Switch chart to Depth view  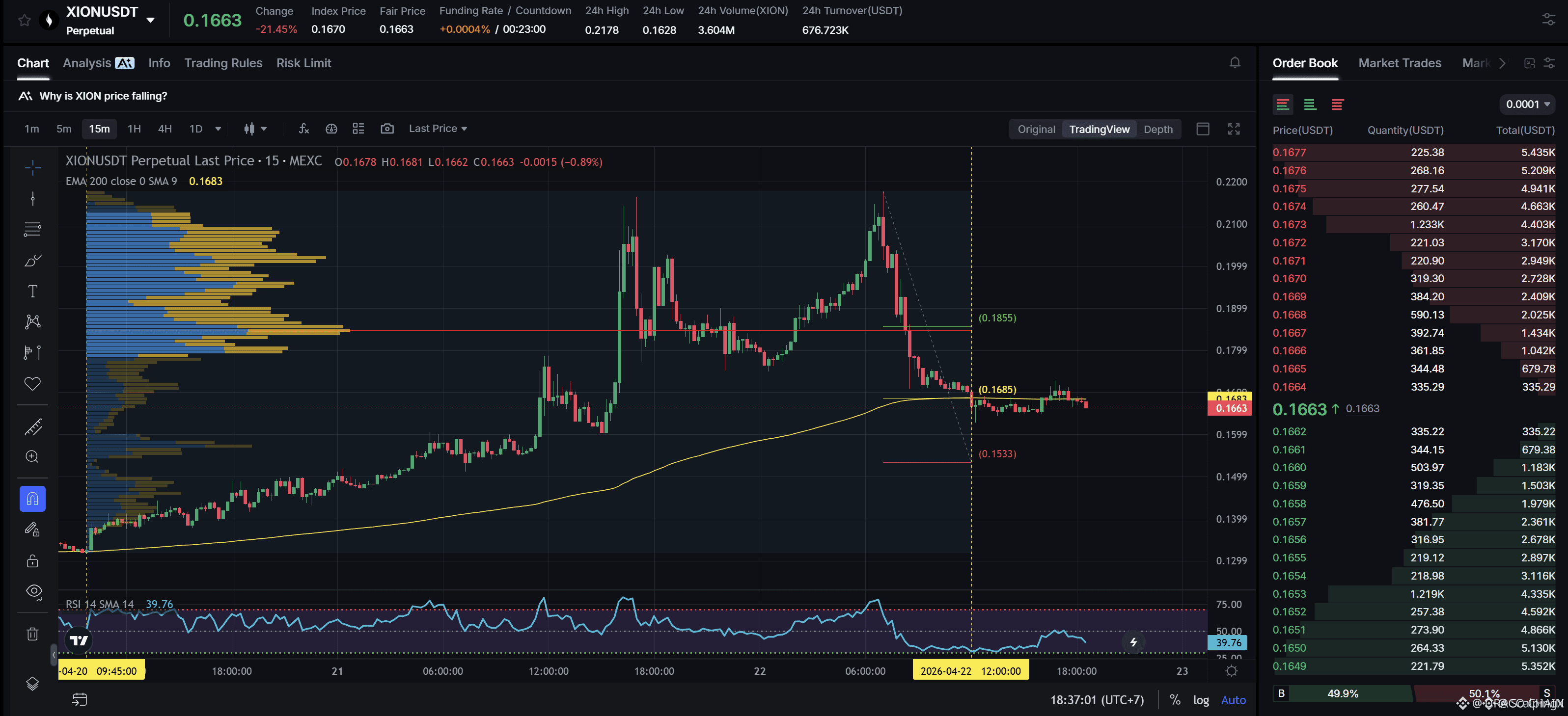[1158, 130]
